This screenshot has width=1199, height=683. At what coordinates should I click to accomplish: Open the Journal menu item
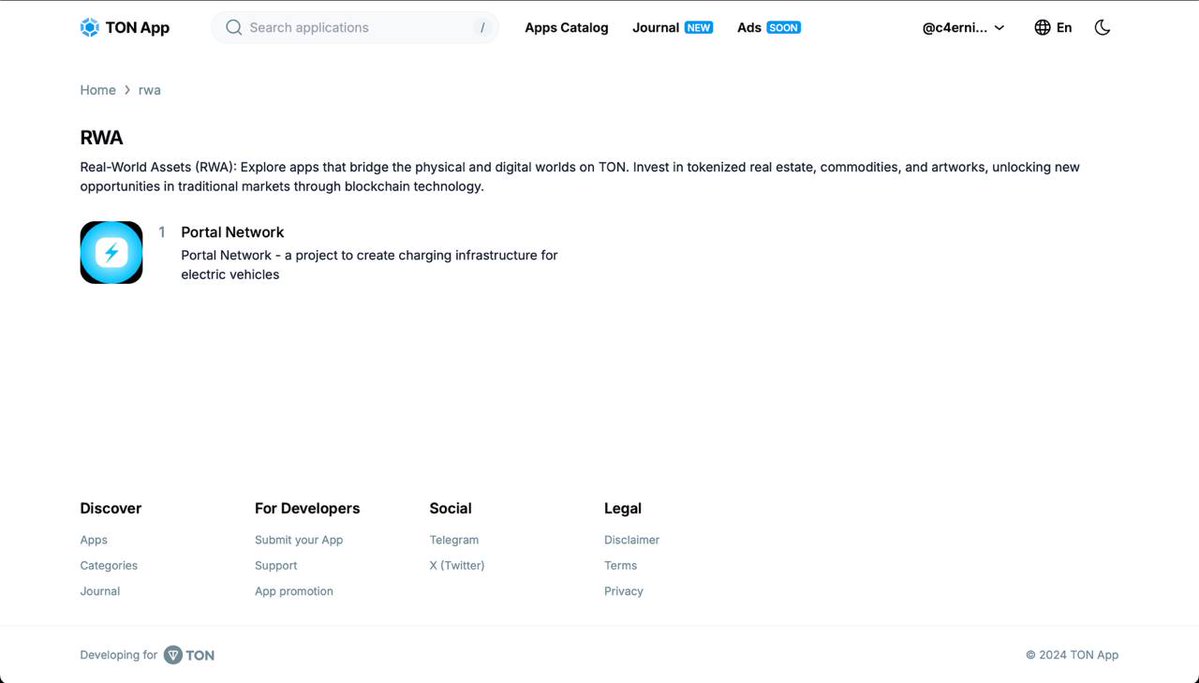[655, 28]
